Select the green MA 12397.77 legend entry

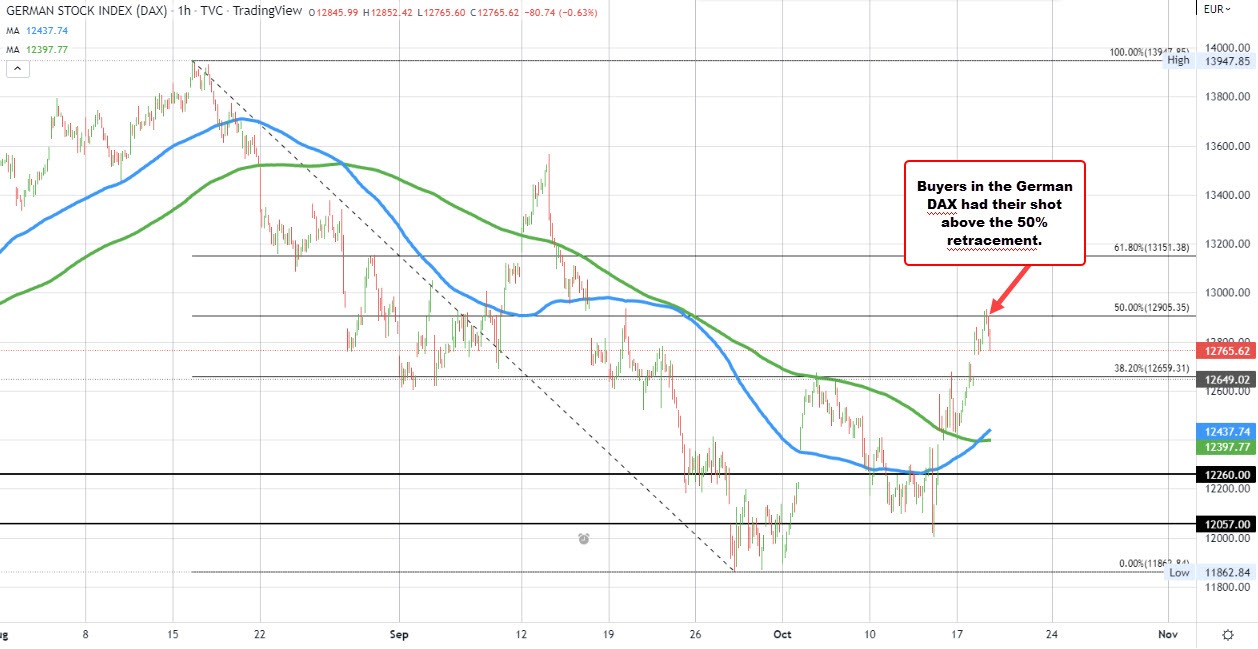[x=39, y=48]
